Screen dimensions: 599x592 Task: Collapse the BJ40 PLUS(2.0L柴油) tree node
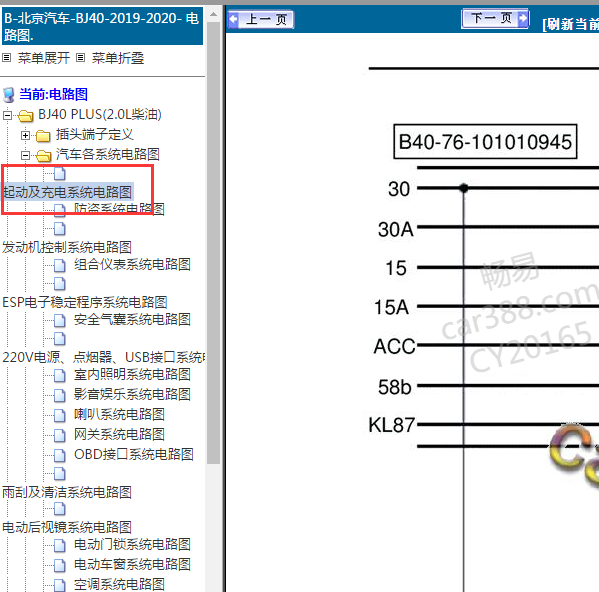[x=7, y=115]
